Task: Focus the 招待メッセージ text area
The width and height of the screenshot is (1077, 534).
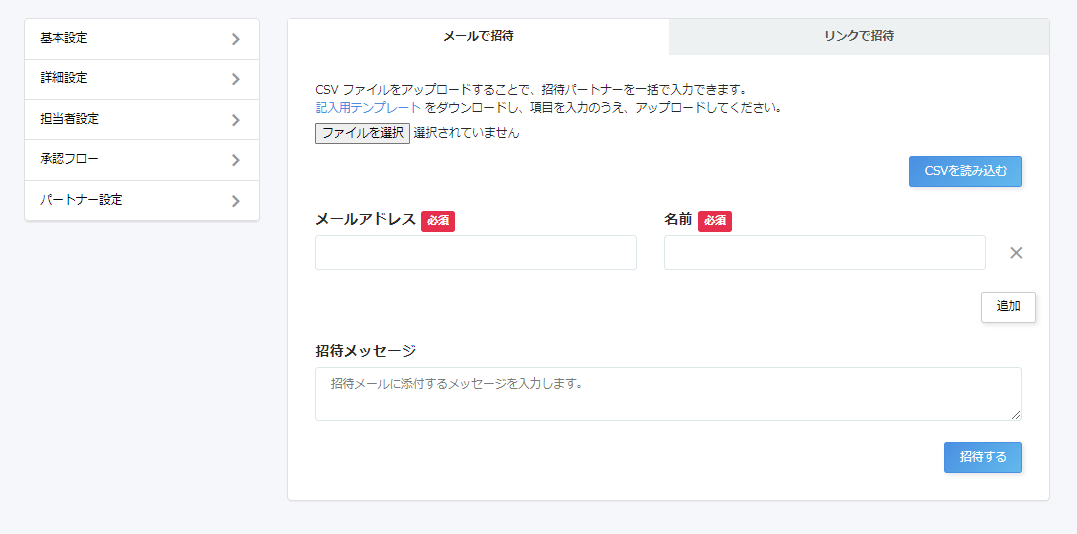Action: click(668, 394)
